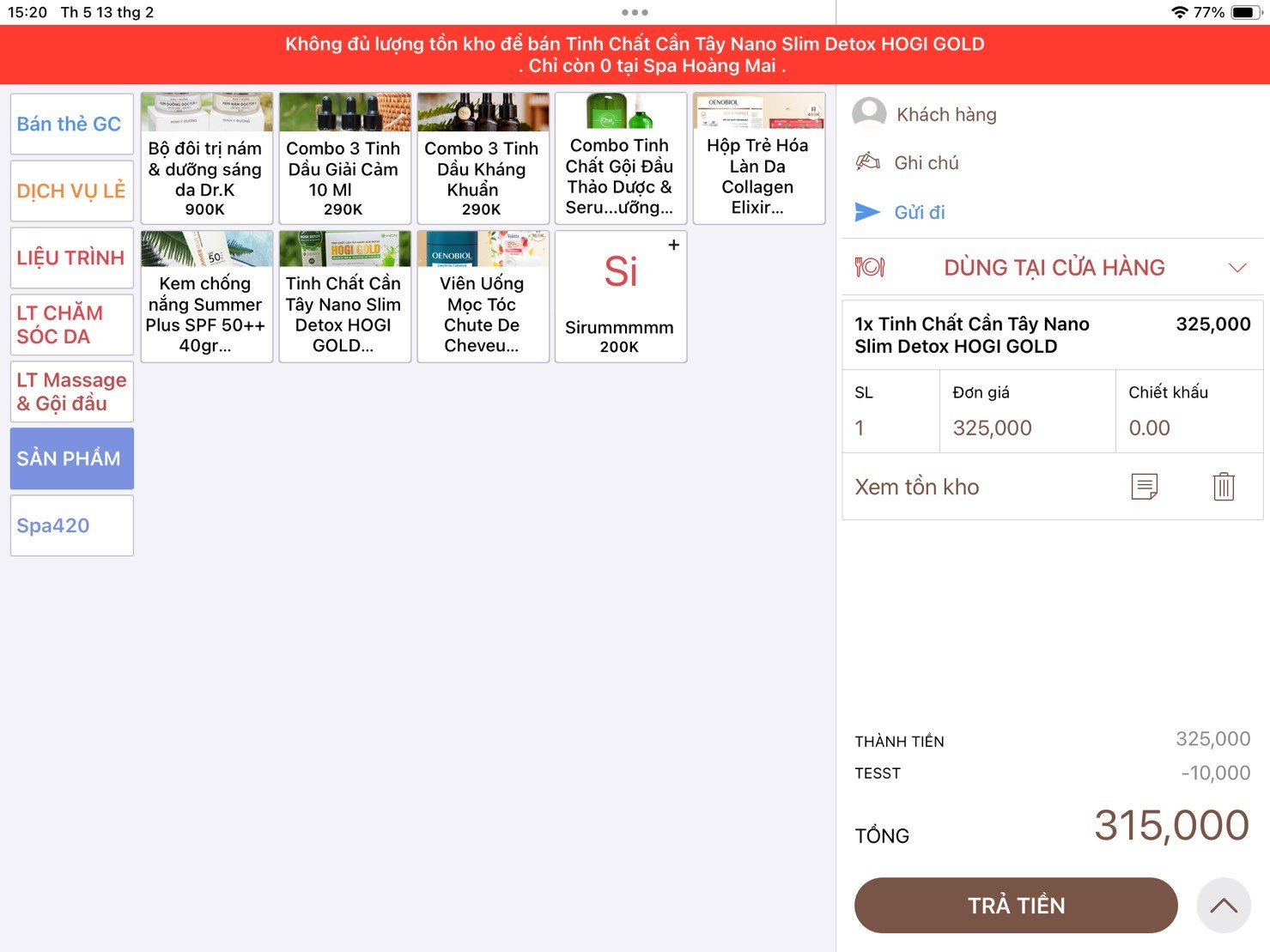Switch to the DỊCH VỤ LẺ category
The width and height of the screenshot is (1270, 952).
point(71,191)
